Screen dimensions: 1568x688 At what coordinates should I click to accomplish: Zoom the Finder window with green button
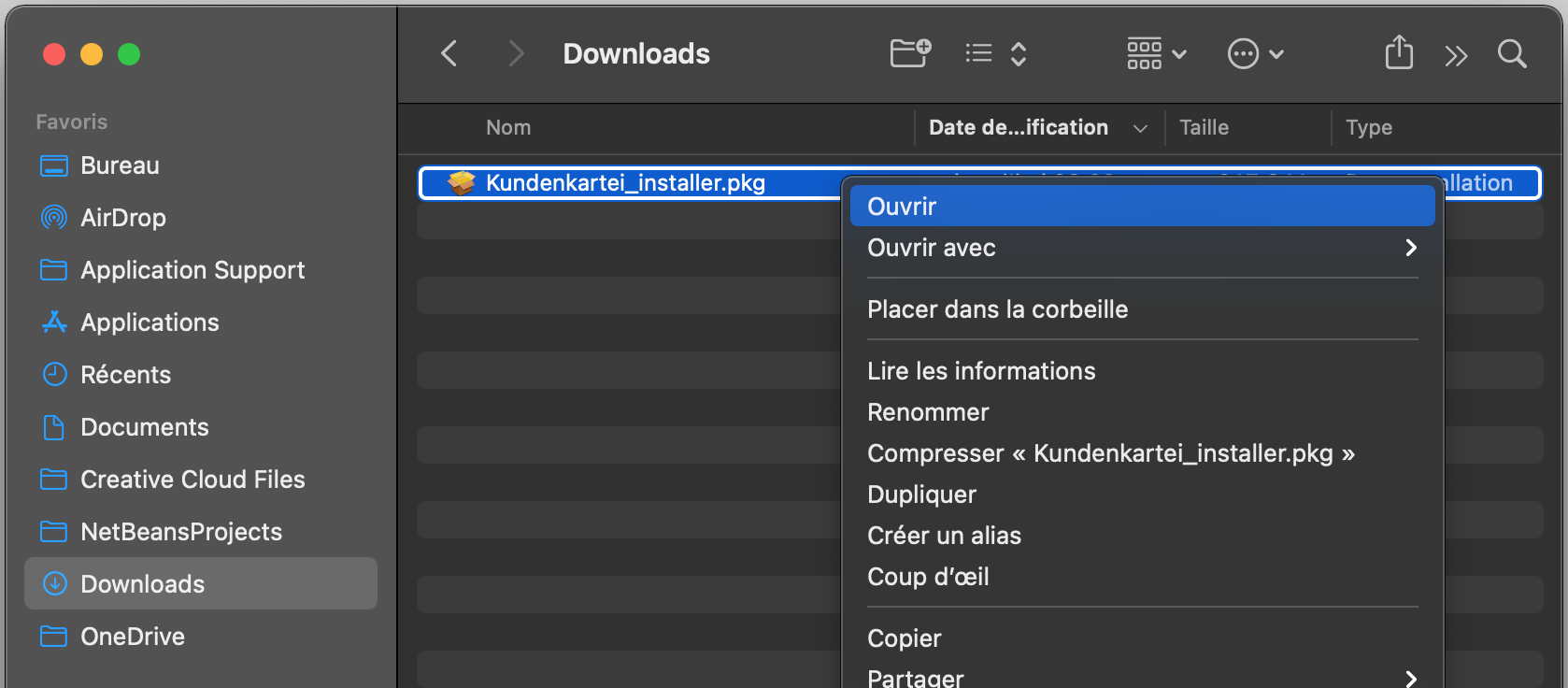[129, 54]
